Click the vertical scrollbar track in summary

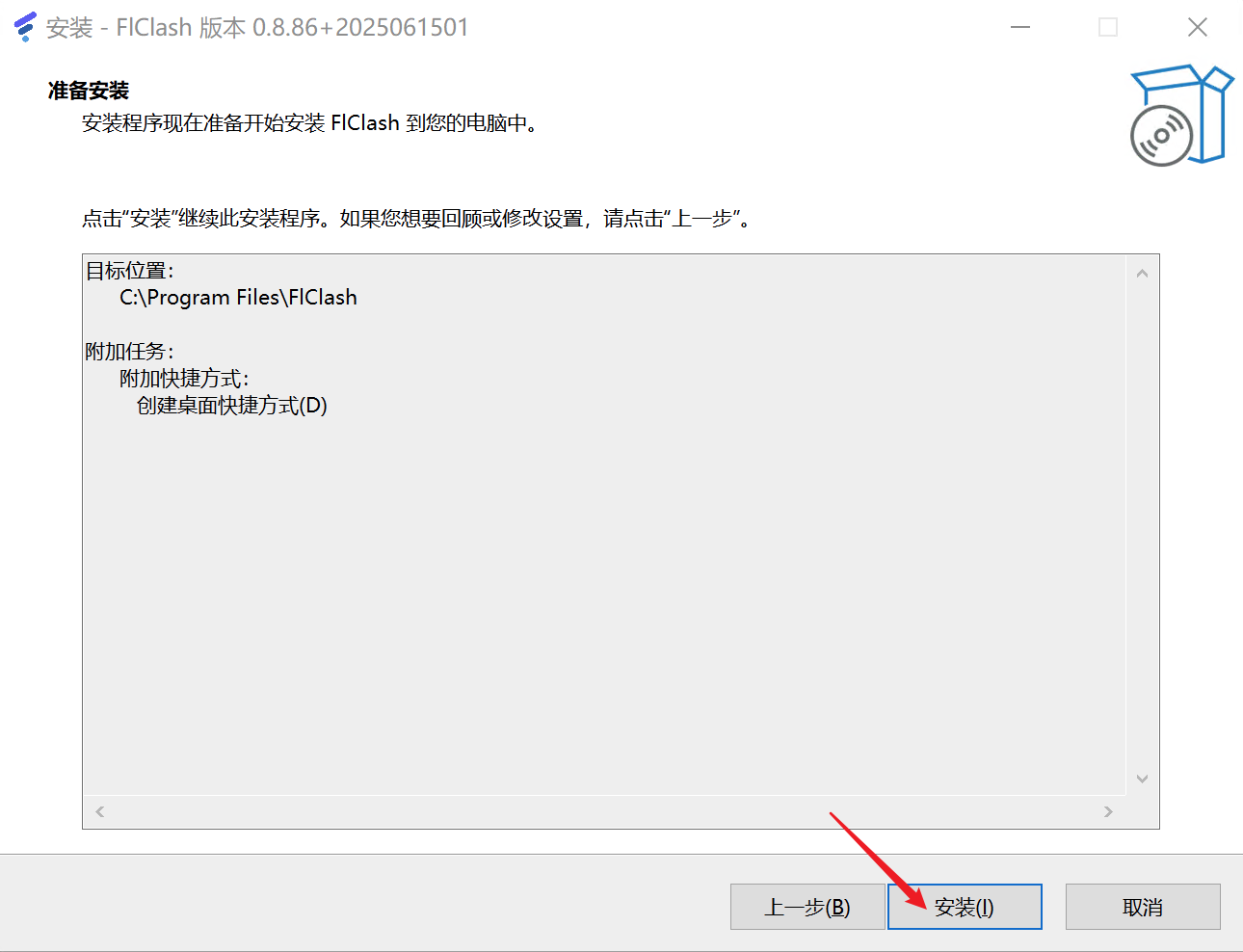coord(1142,526)
